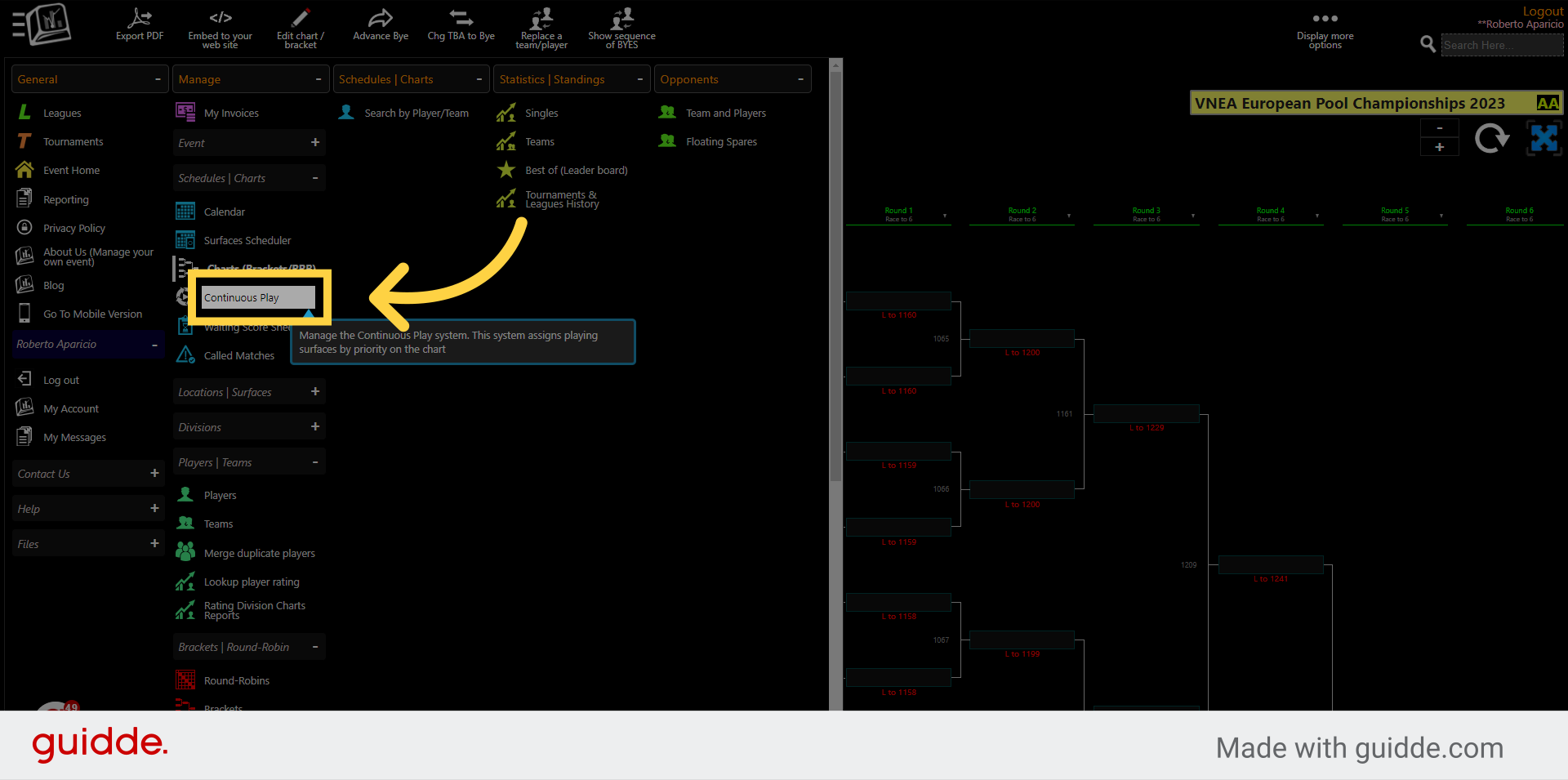
Task: Select the Export PDF tool
Action: (x=139, y=25)
